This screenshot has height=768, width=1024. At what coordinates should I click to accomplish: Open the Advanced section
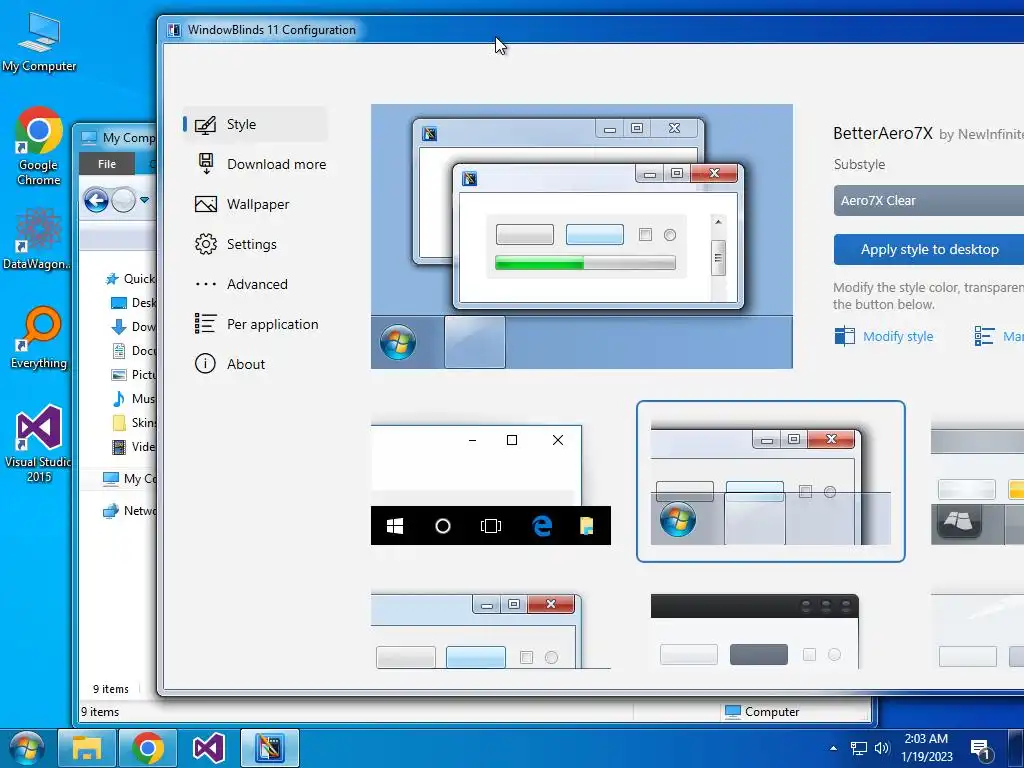point(255,284)
